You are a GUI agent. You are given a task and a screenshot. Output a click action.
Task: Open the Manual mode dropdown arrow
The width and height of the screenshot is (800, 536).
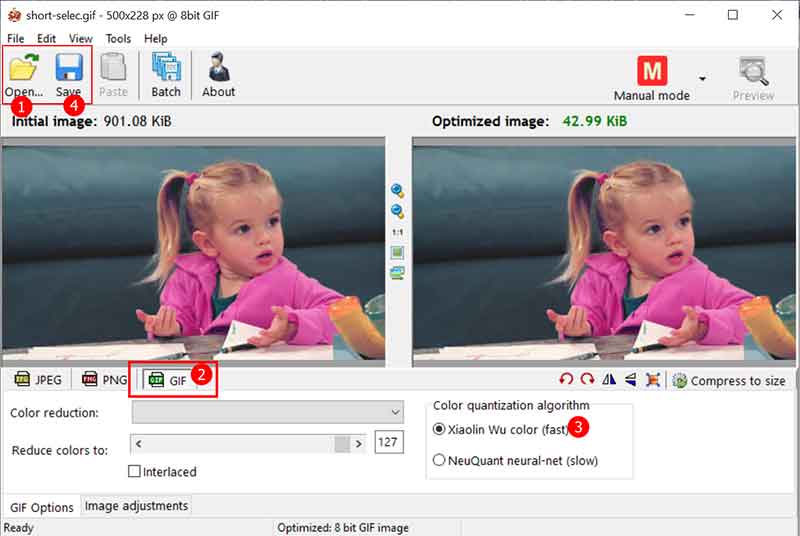pos(703,79)
